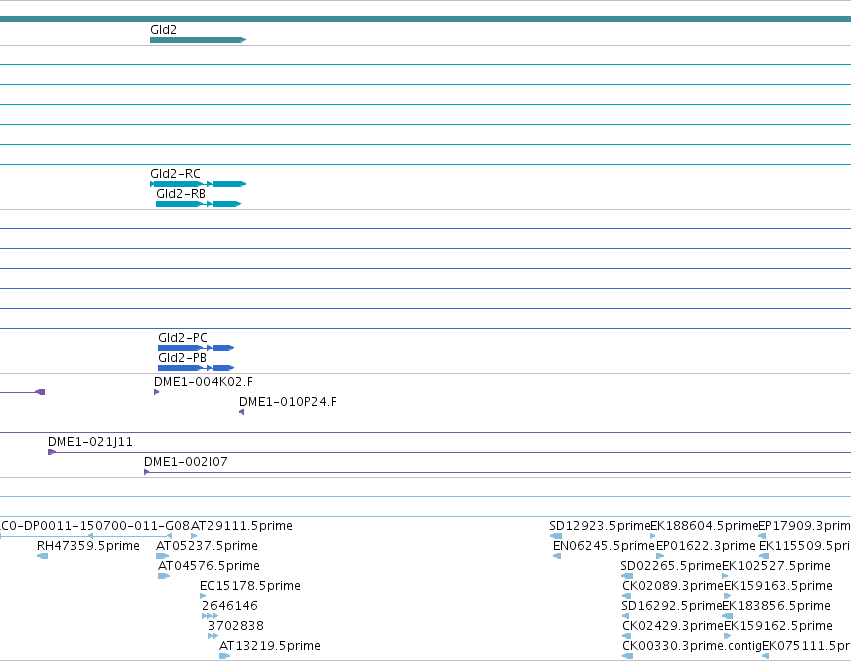Click the Gld2-RB label text

click(x=181, y=194)
